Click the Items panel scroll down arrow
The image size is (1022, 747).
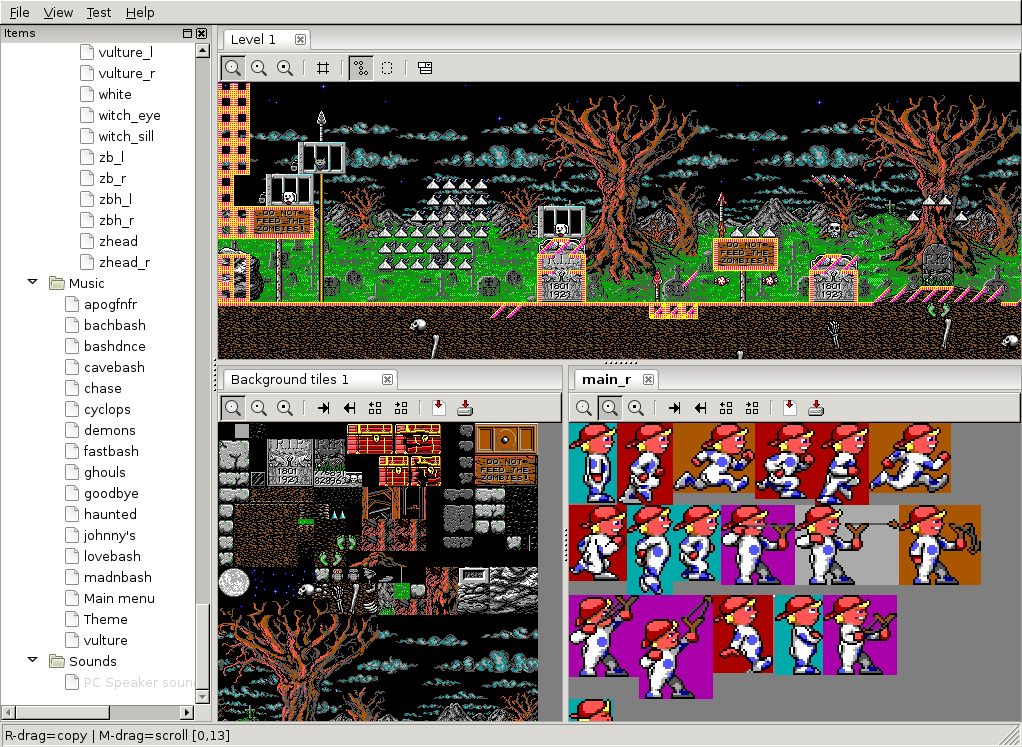[x=202, y=697]
